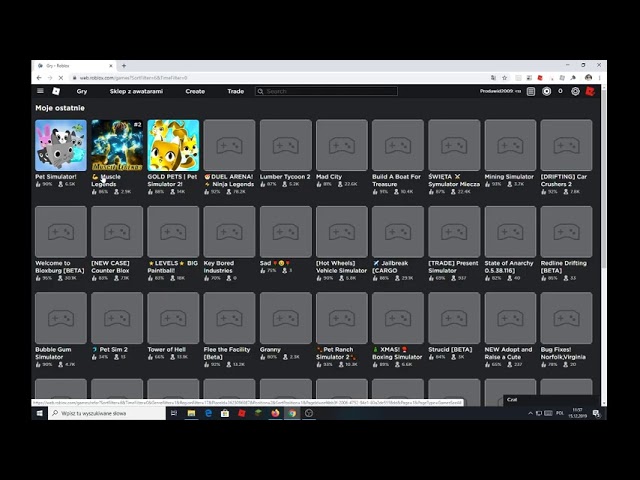Click the browser back arrow
This screenshot has height=480, width=640.
40,77
